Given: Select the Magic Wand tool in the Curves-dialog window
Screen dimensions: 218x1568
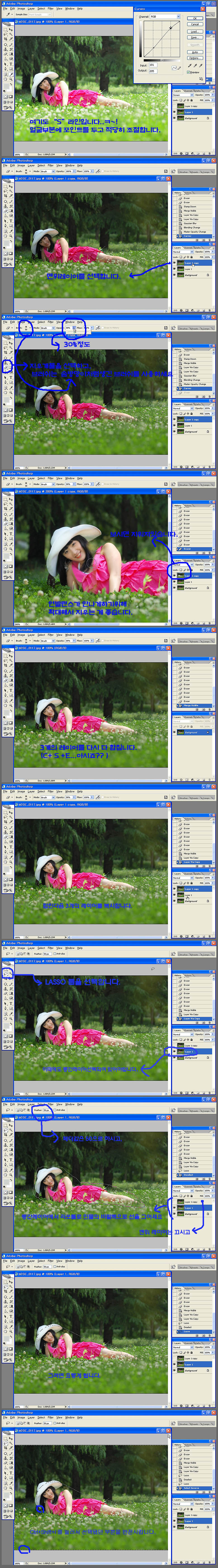Looking at the screenshot, I should tap(11, 34).
